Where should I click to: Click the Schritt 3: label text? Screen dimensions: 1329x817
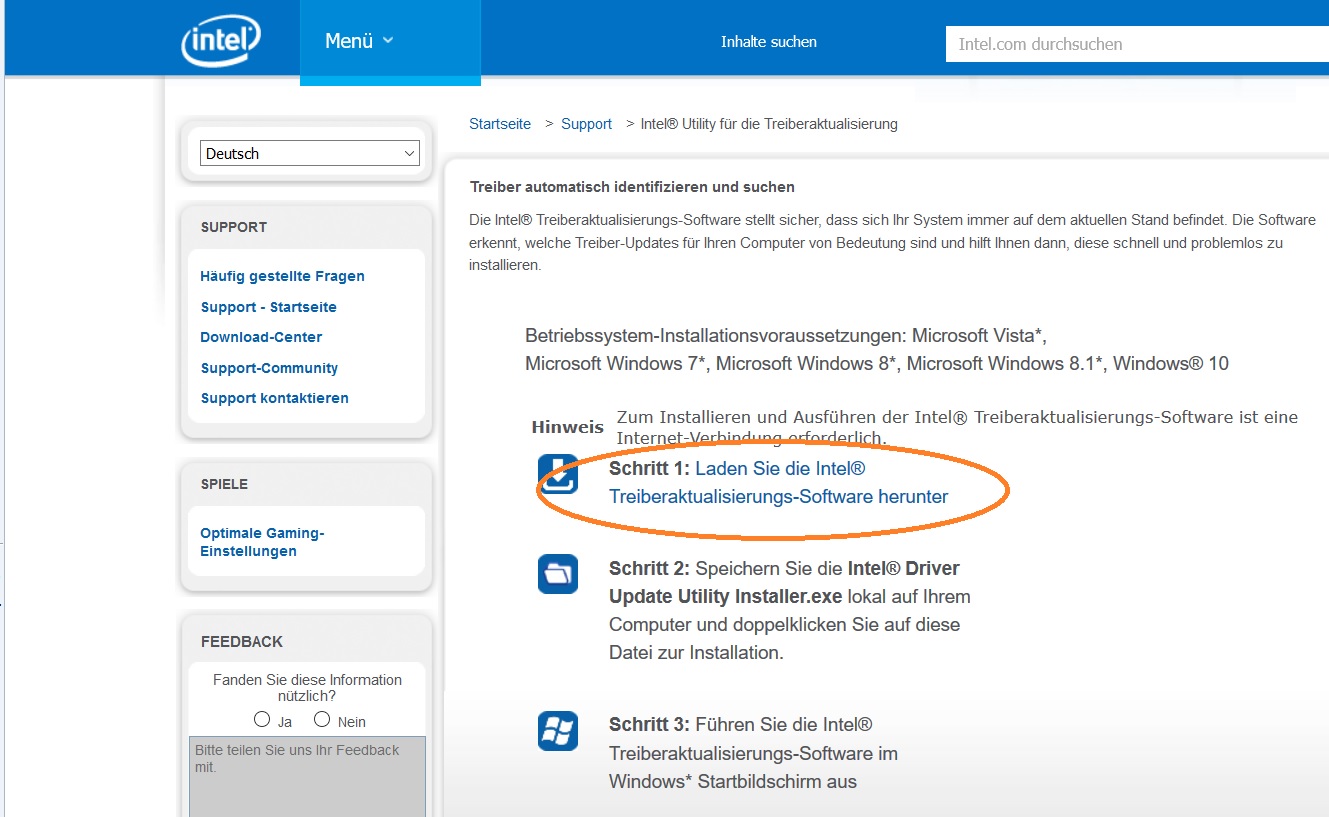coord(649,724)
